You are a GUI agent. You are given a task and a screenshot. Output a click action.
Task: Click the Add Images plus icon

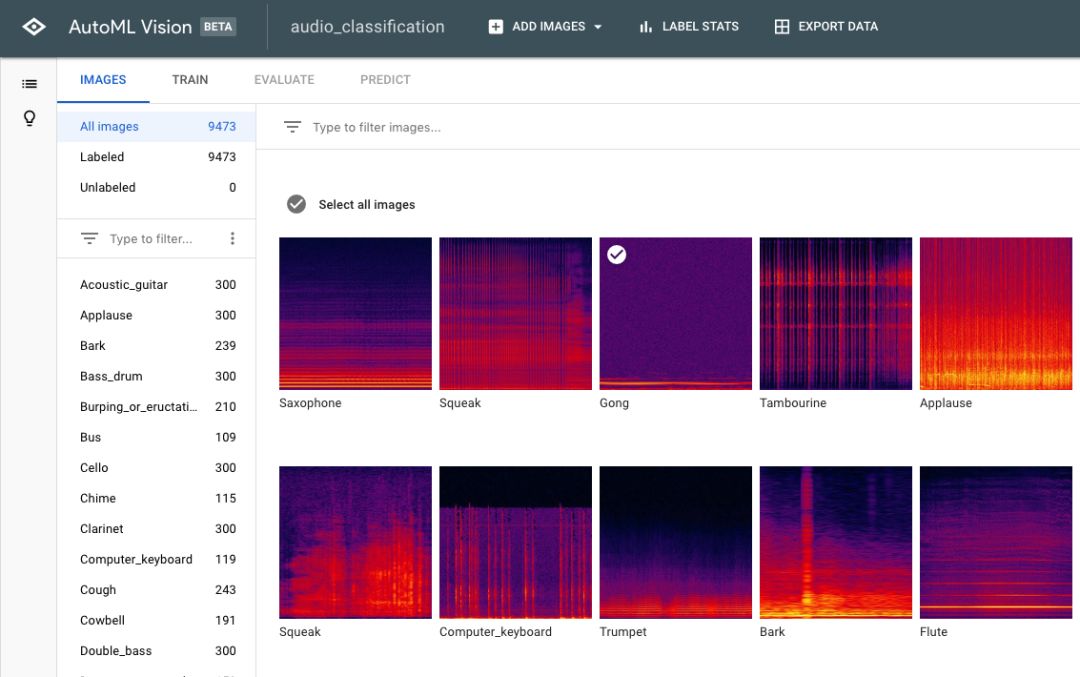[x=496, y=27]
